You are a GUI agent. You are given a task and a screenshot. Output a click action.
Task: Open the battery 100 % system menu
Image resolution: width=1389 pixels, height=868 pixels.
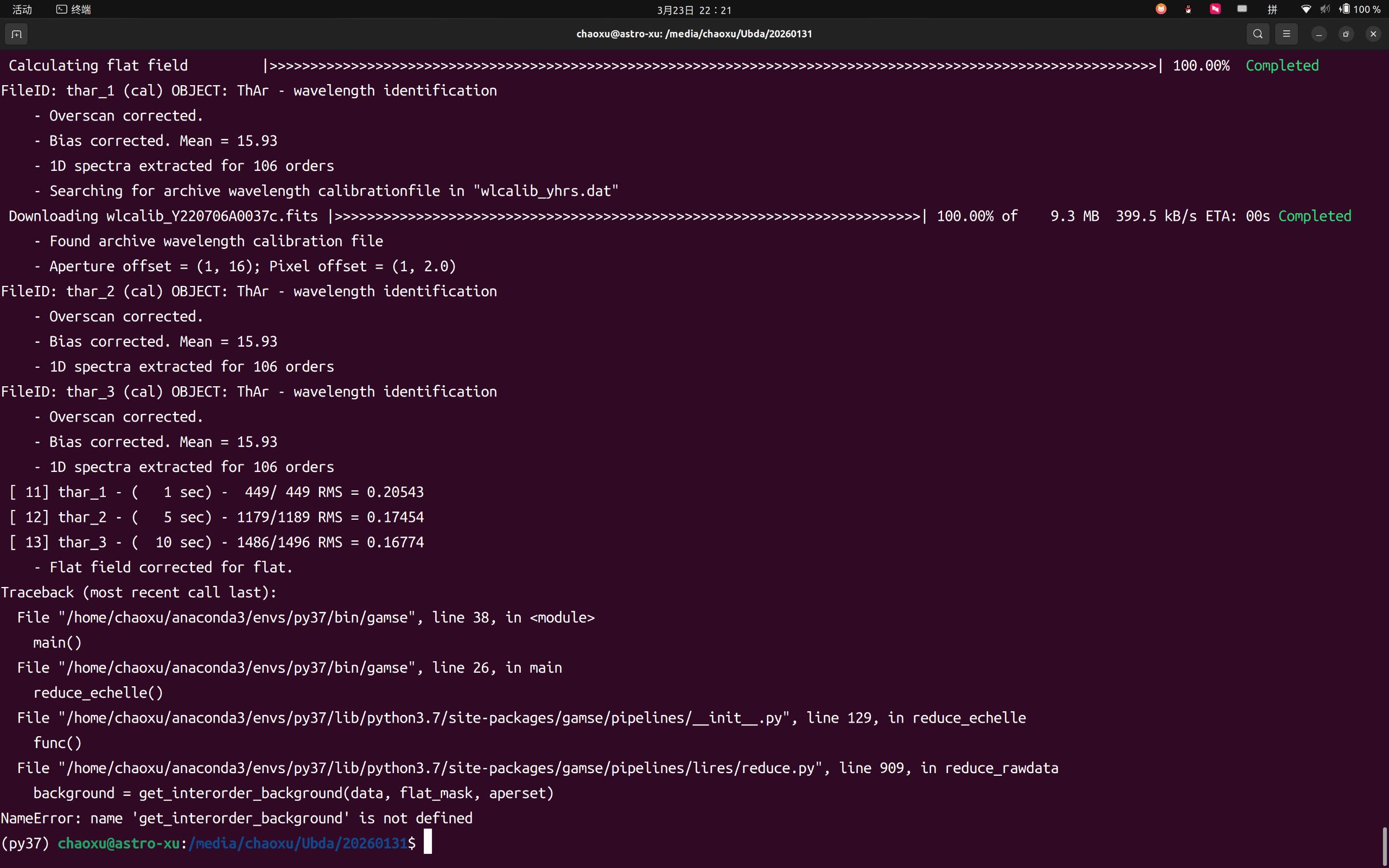1360,9
